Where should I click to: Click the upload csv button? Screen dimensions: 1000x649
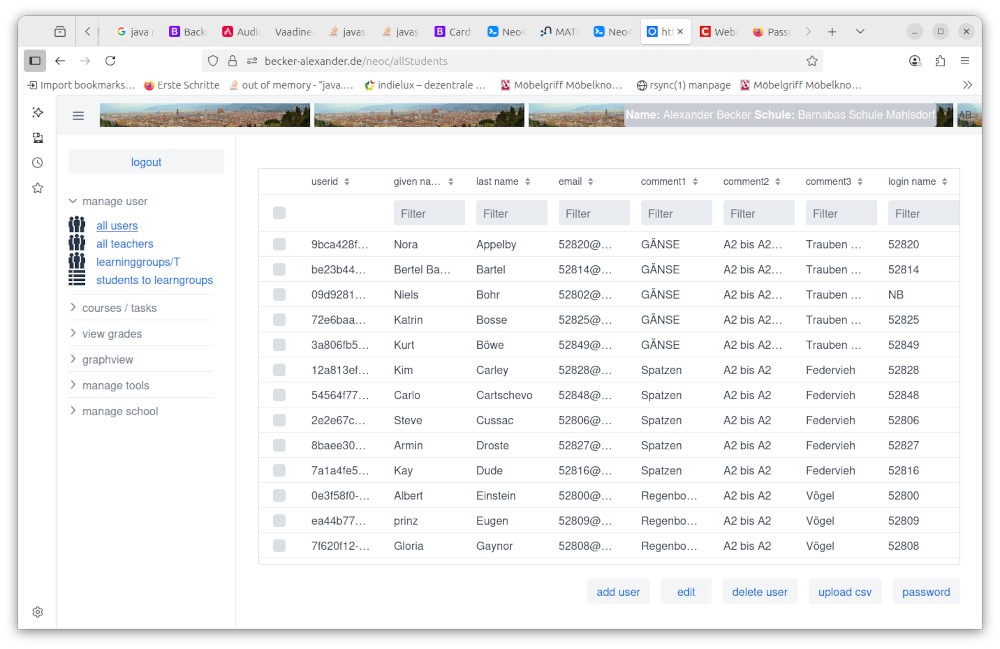point(844,592)
